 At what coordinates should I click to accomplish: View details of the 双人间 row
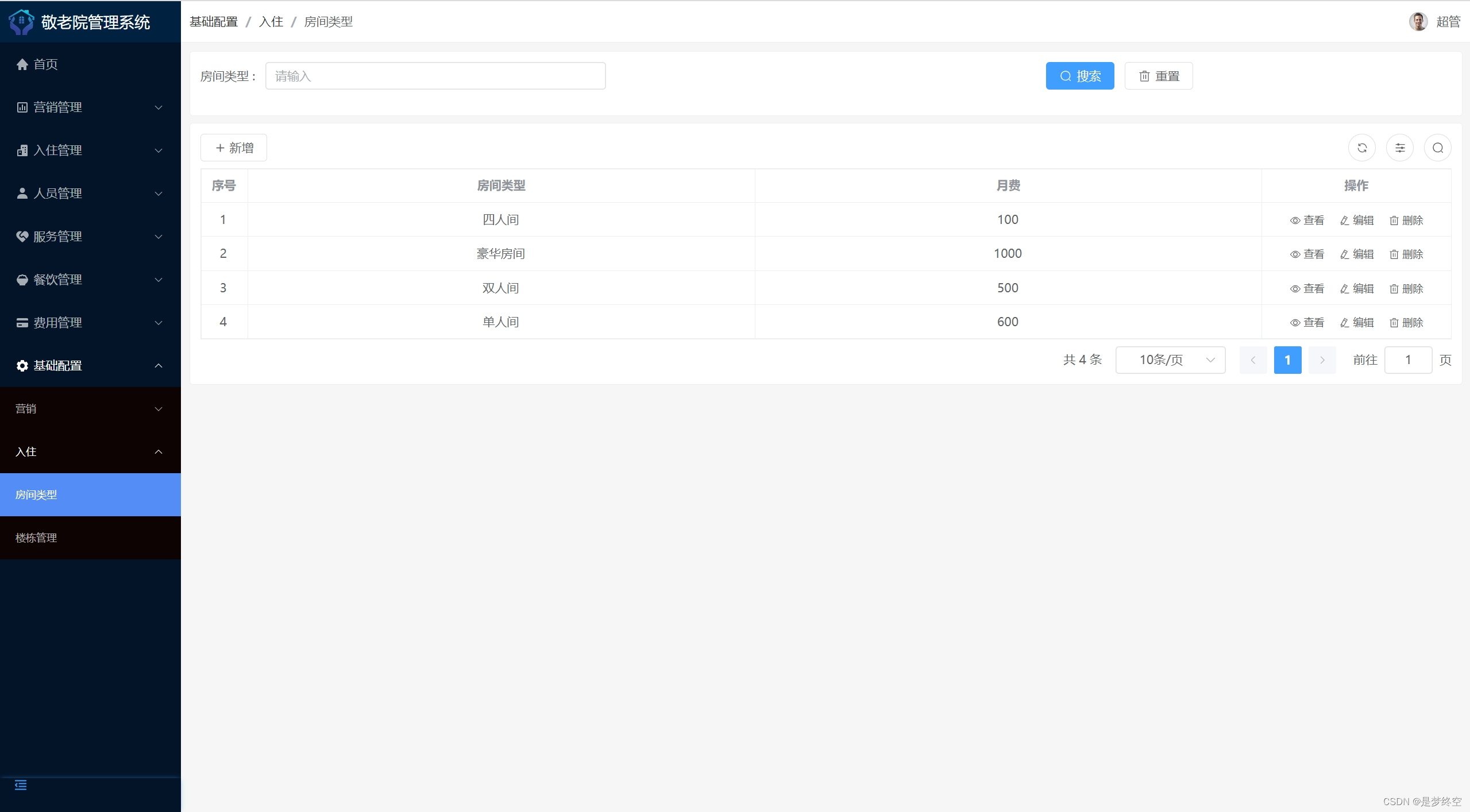tap(1307, 289)
